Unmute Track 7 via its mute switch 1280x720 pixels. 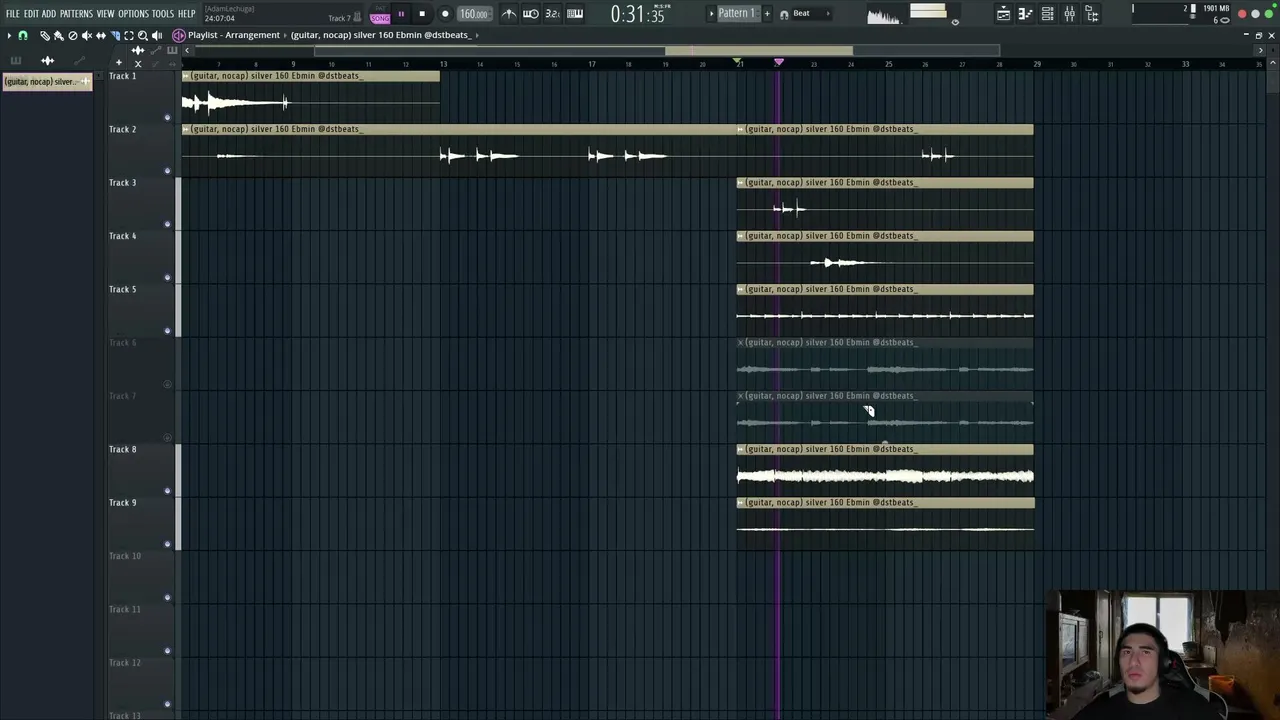[167, 437]
